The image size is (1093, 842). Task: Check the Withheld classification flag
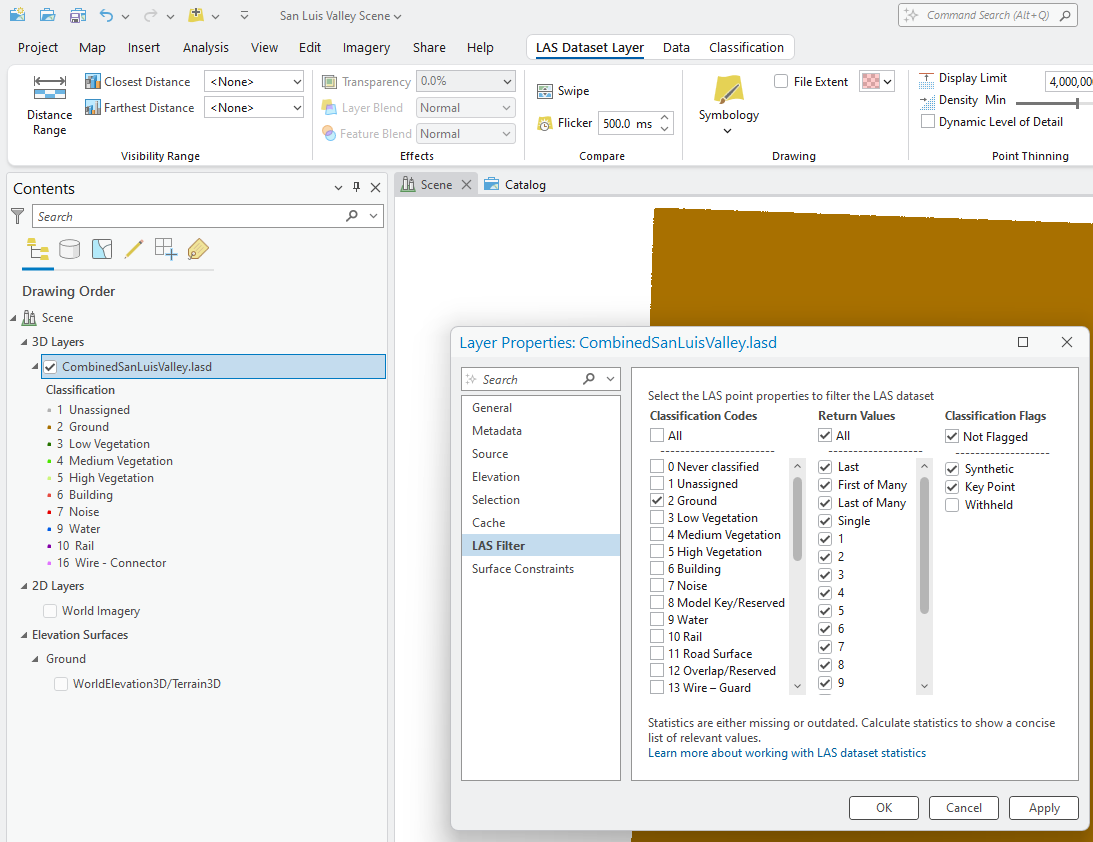click(952, 505)
